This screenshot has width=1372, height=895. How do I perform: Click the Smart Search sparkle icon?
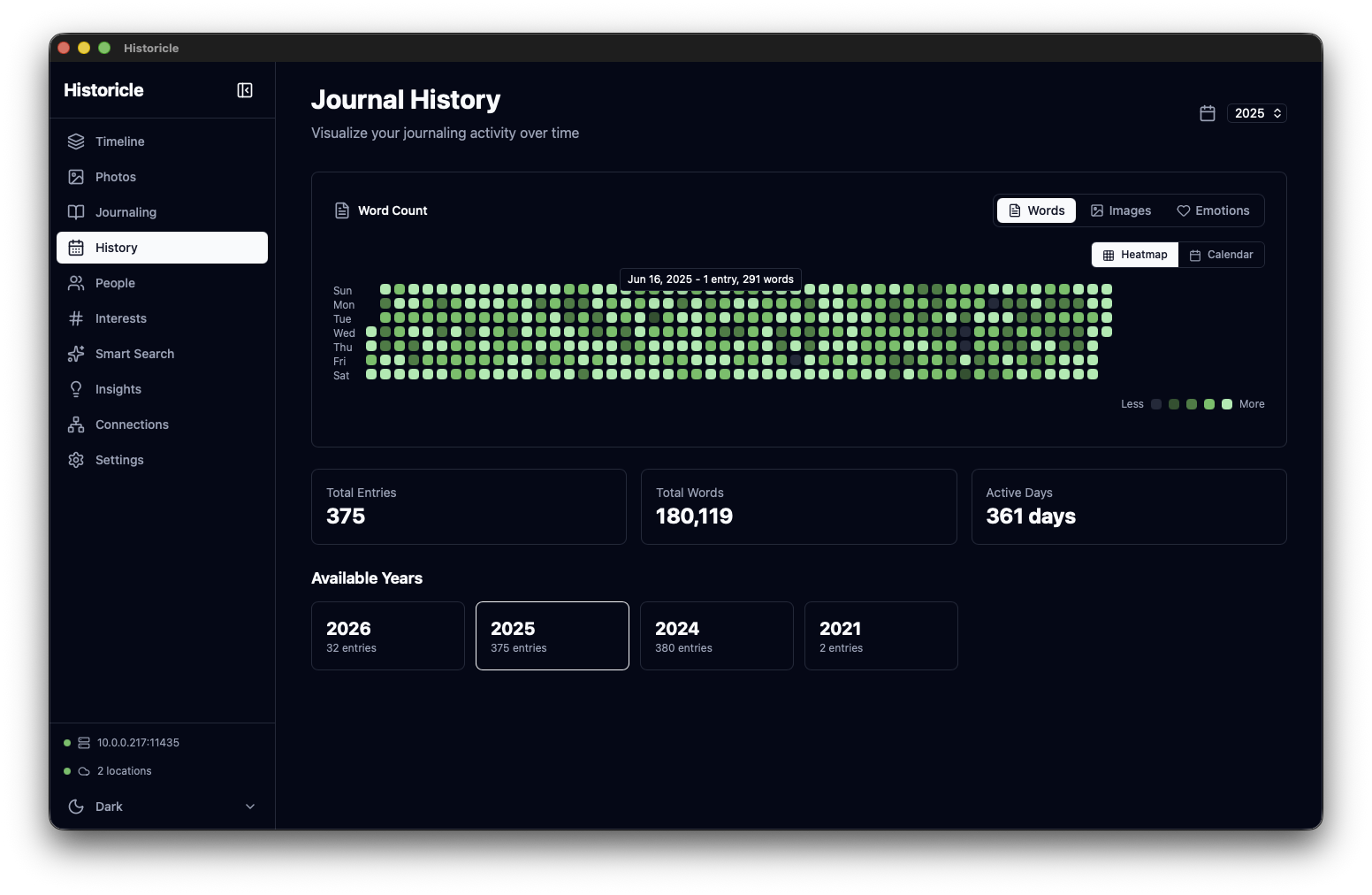77,354
